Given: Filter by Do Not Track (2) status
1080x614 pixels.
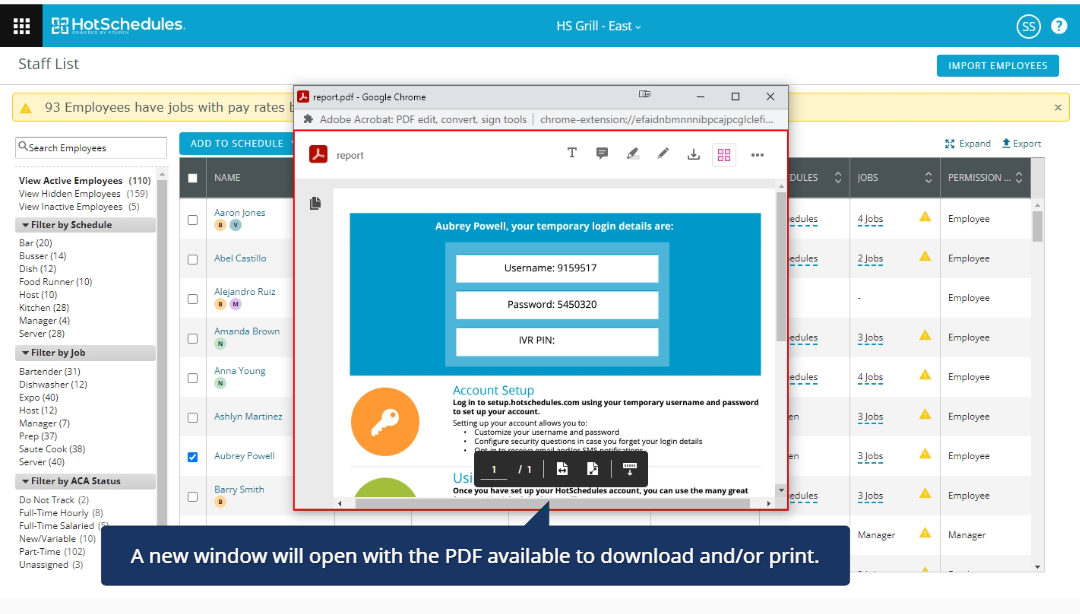Looking at the screenshot, I should [54, 500].
